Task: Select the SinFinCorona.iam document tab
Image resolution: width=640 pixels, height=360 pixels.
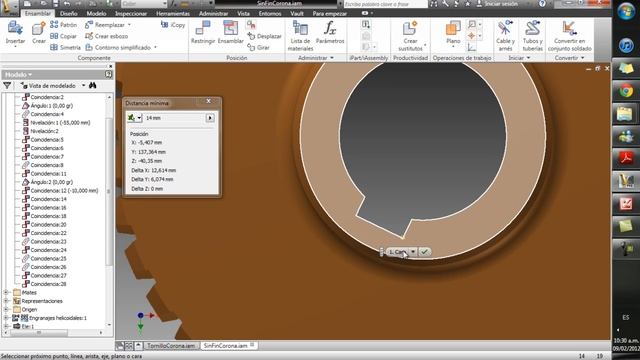Action: 226,346
